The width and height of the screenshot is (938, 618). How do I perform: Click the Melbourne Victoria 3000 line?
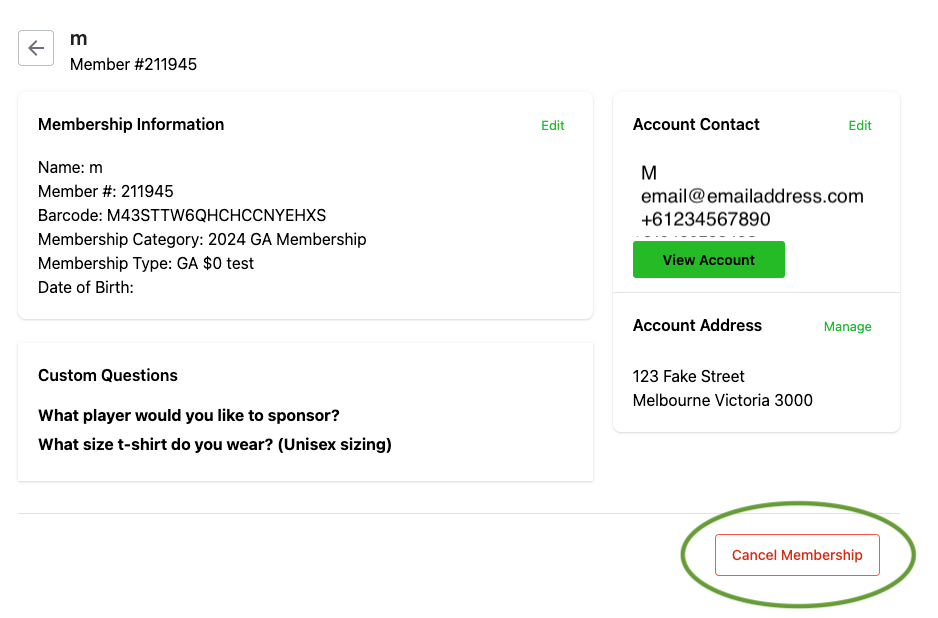[x=723, y=400]
